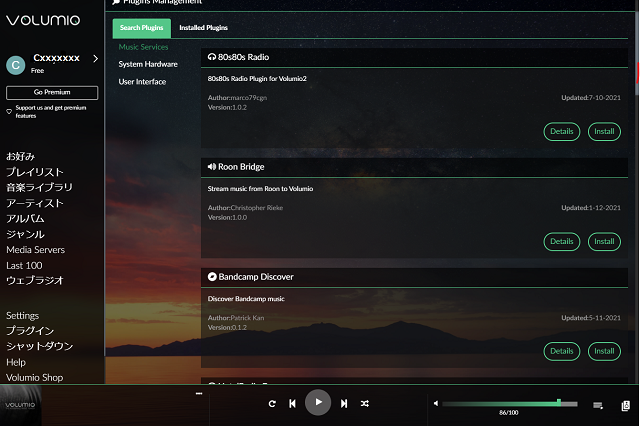This screenshot has width=640, height=426.
Task: Click the Volumio logo
Action: coord(43,20)
